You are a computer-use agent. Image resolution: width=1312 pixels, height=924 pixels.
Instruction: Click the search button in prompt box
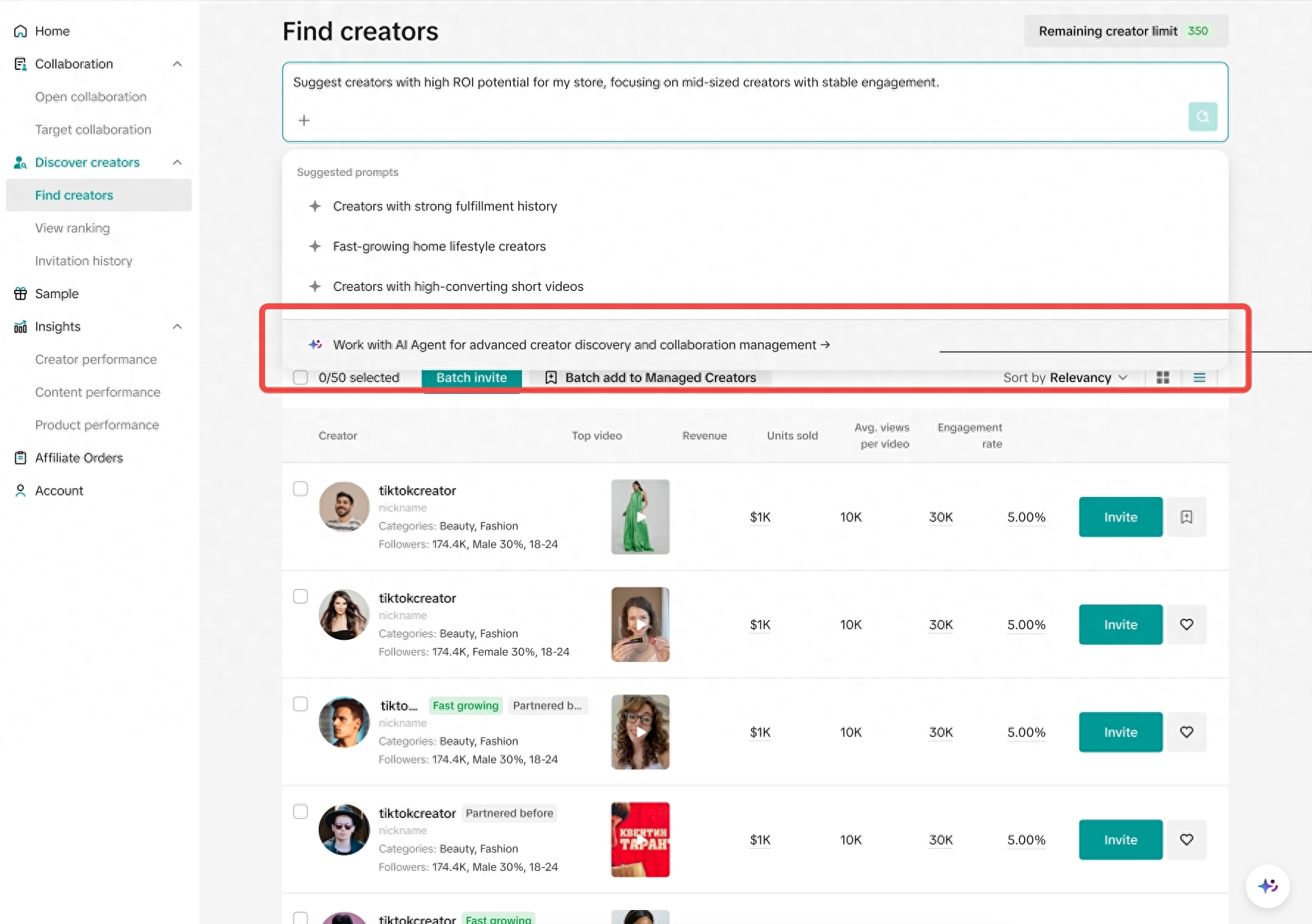(x=1202, y=116)
